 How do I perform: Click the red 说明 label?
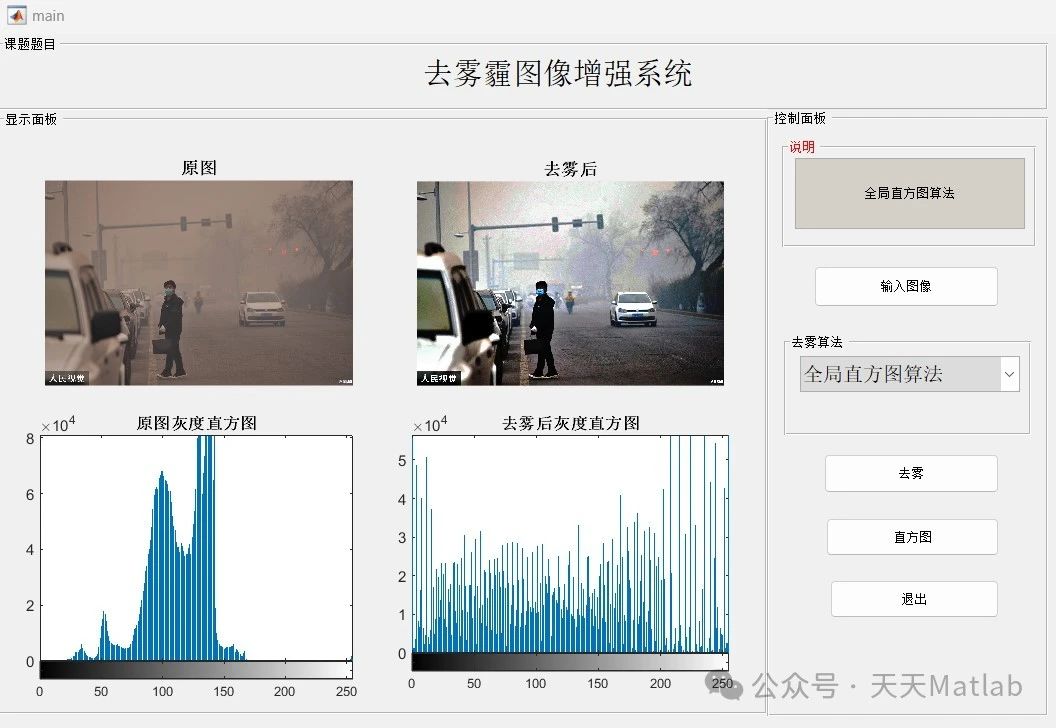click(x=802, y=147)
